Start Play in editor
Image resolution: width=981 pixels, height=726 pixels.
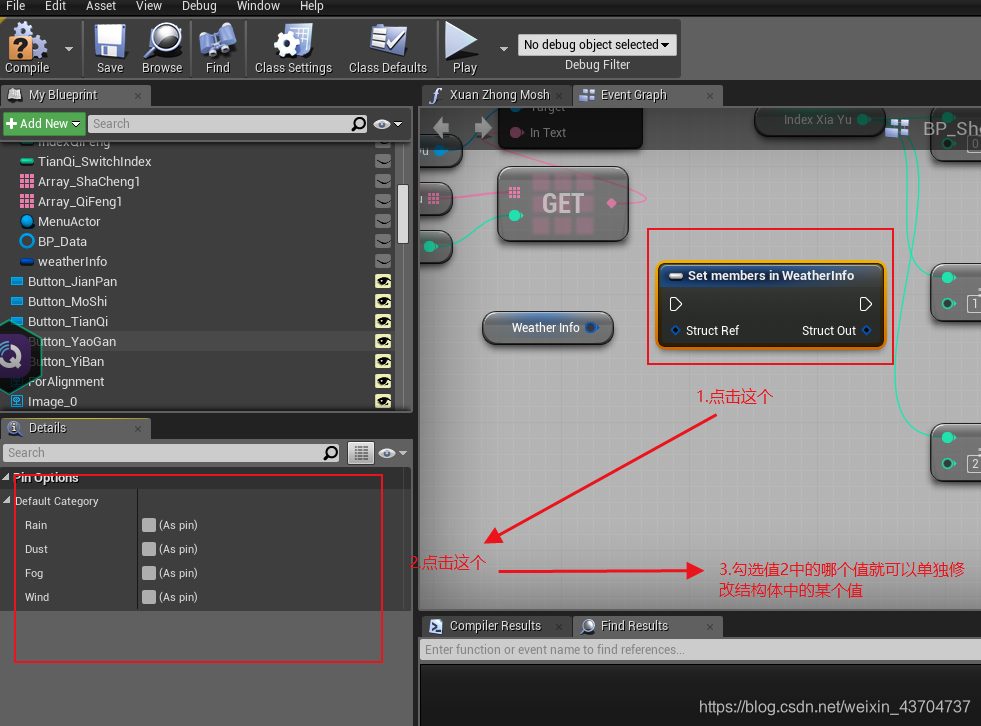pyautogui.click(x=464, y=48)
